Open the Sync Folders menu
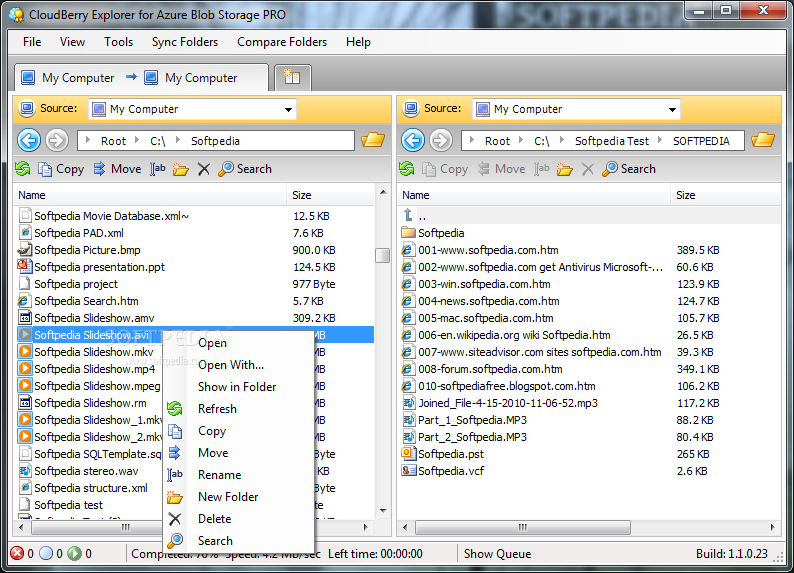Screen dimensions: 794x573 point(185,42)
